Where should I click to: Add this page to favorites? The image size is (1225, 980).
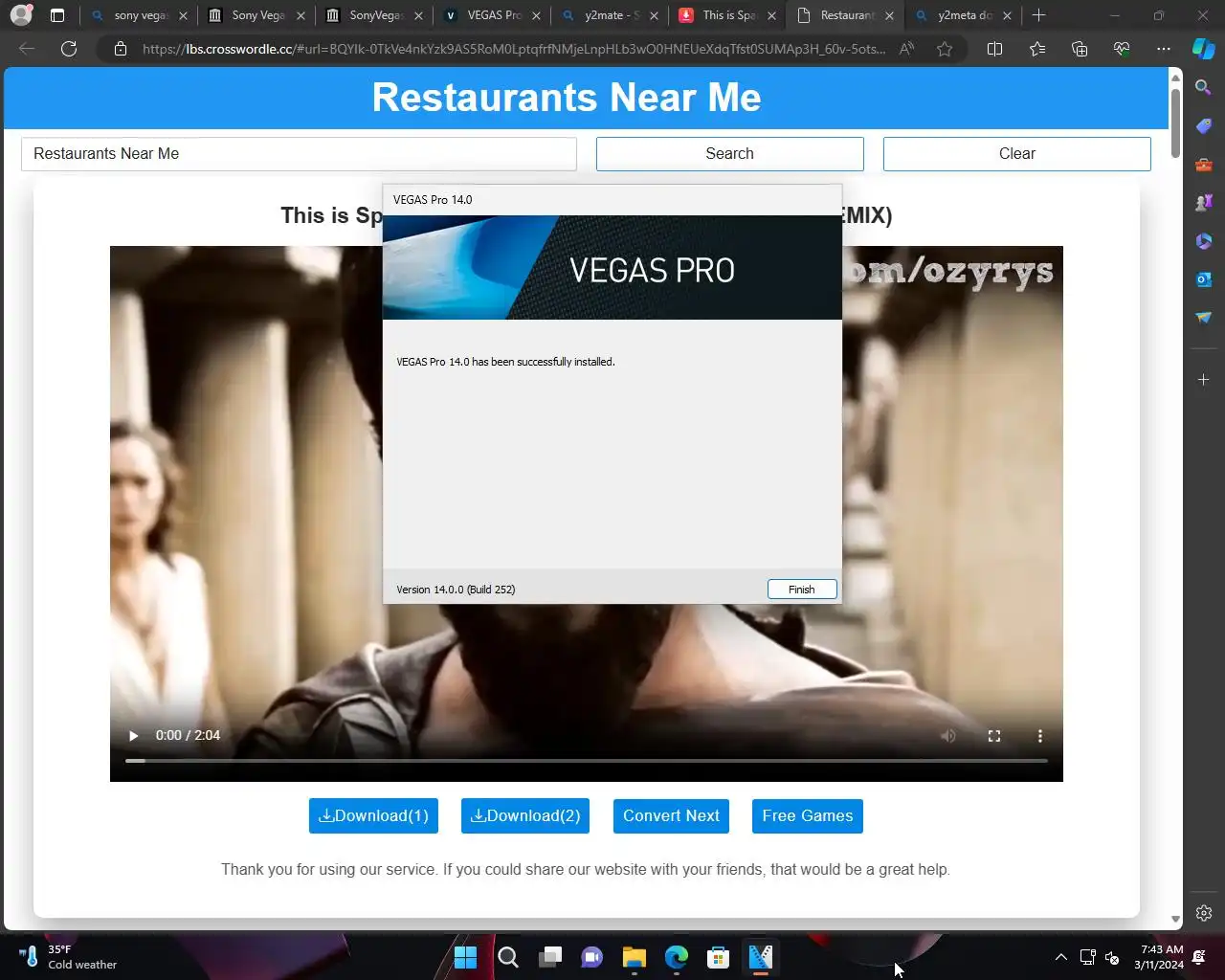(945, 49)
